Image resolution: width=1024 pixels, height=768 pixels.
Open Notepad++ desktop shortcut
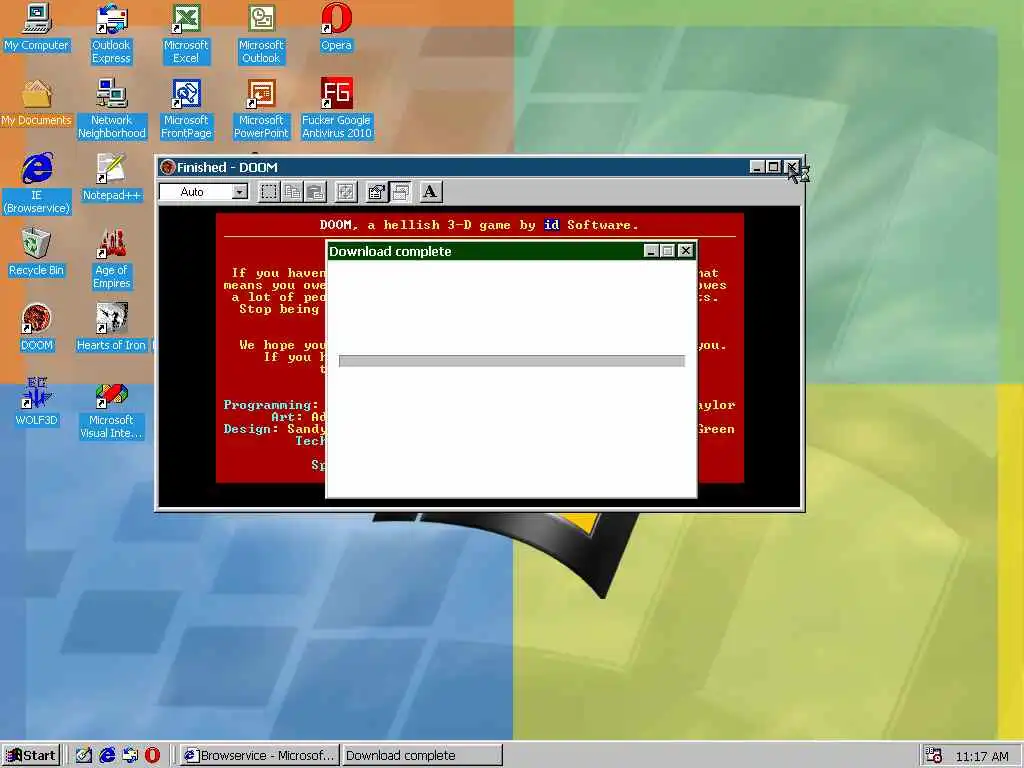coord(112,178)
